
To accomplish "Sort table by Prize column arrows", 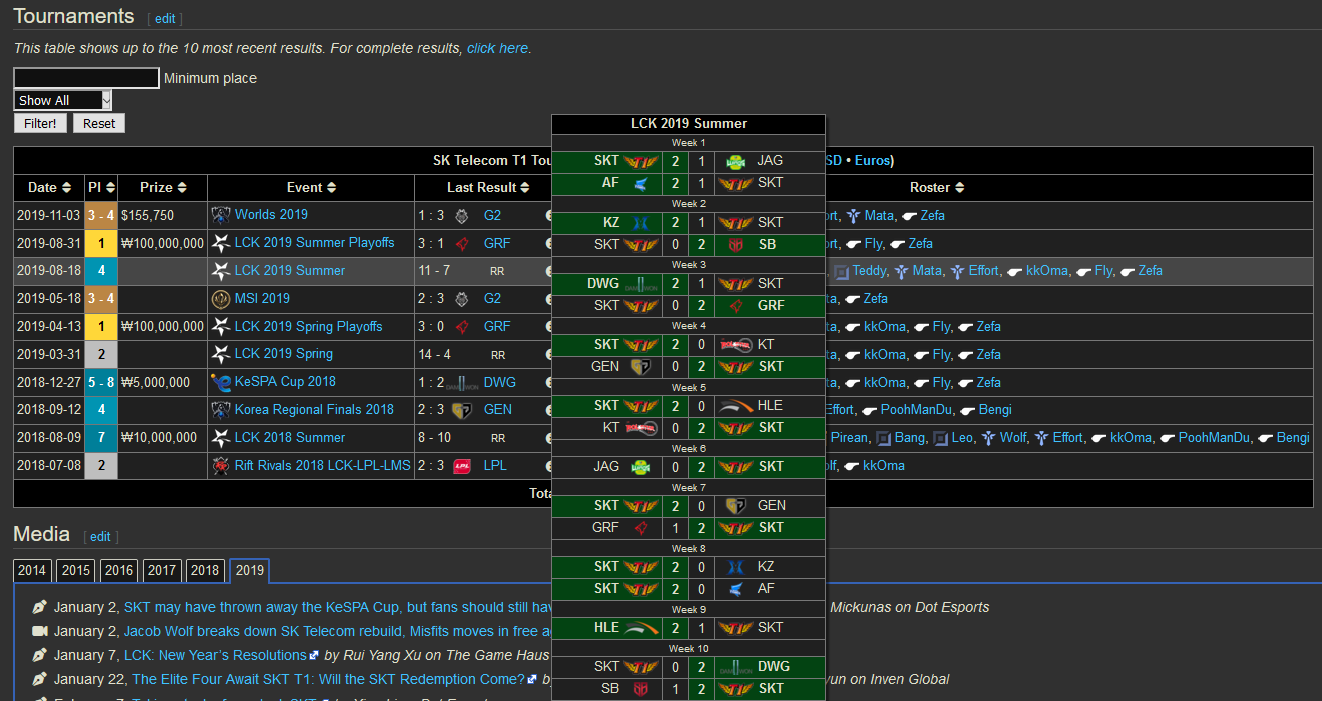I will pyautogui.click(x=183, y=188).
